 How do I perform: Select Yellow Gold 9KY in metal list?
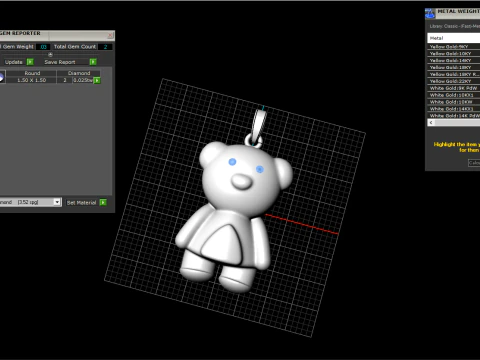click(454, 47)
